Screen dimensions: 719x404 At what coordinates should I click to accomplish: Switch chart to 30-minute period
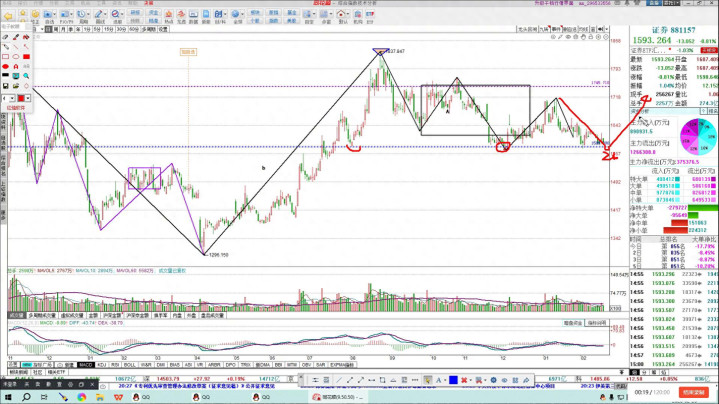[x=120, y=30]
